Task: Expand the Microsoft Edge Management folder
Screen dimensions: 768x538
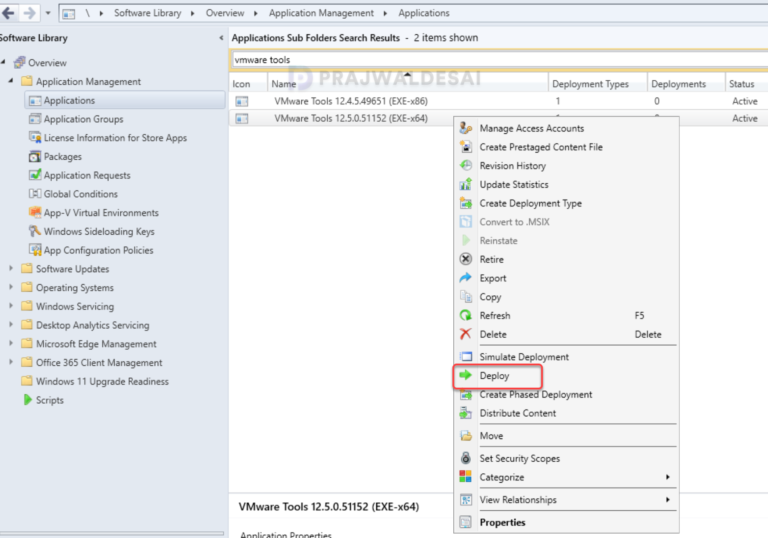Action: pos(11,343)
